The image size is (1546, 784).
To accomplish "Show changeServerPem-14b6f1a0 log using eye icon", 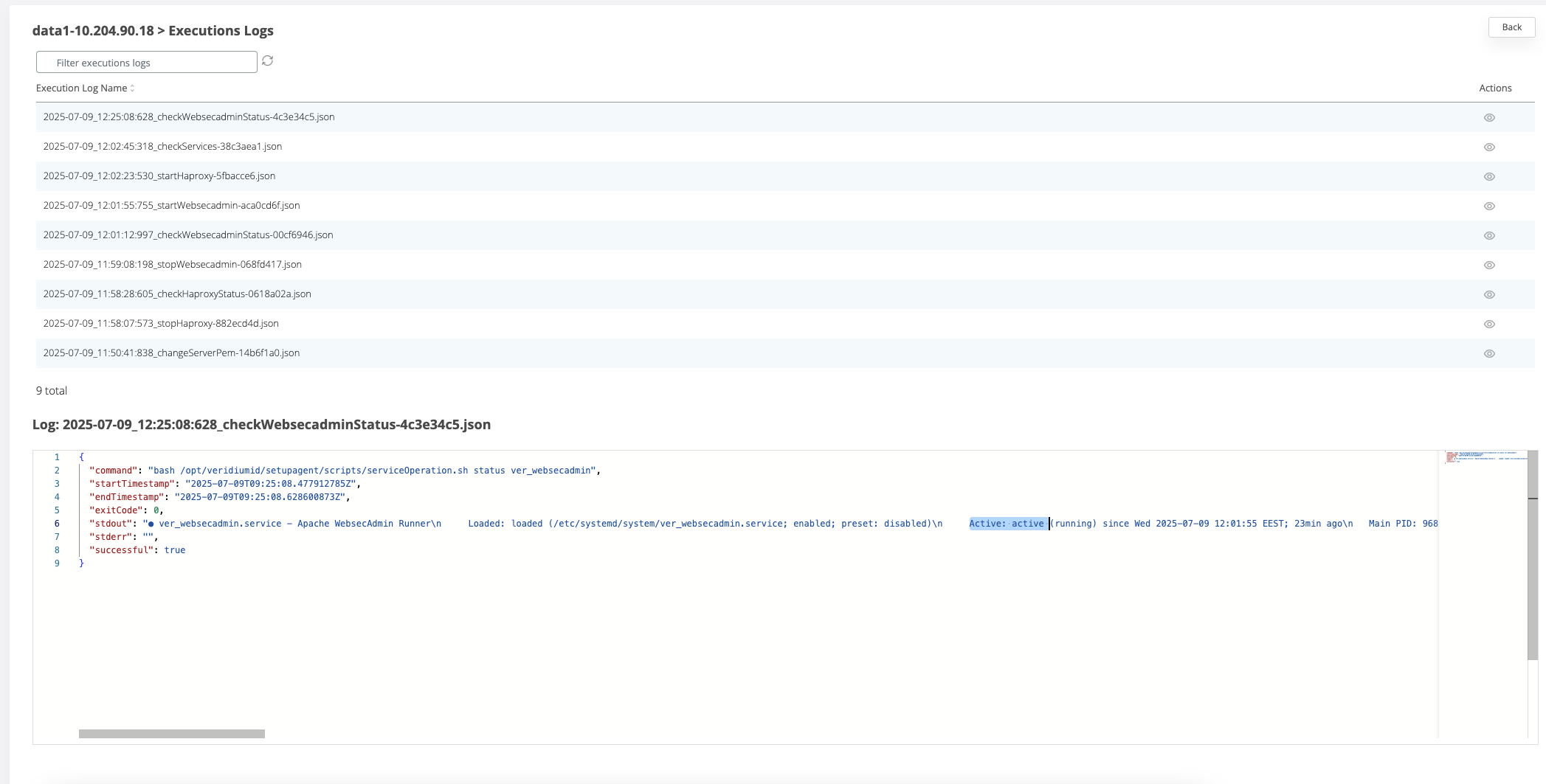I will 1489,354.
